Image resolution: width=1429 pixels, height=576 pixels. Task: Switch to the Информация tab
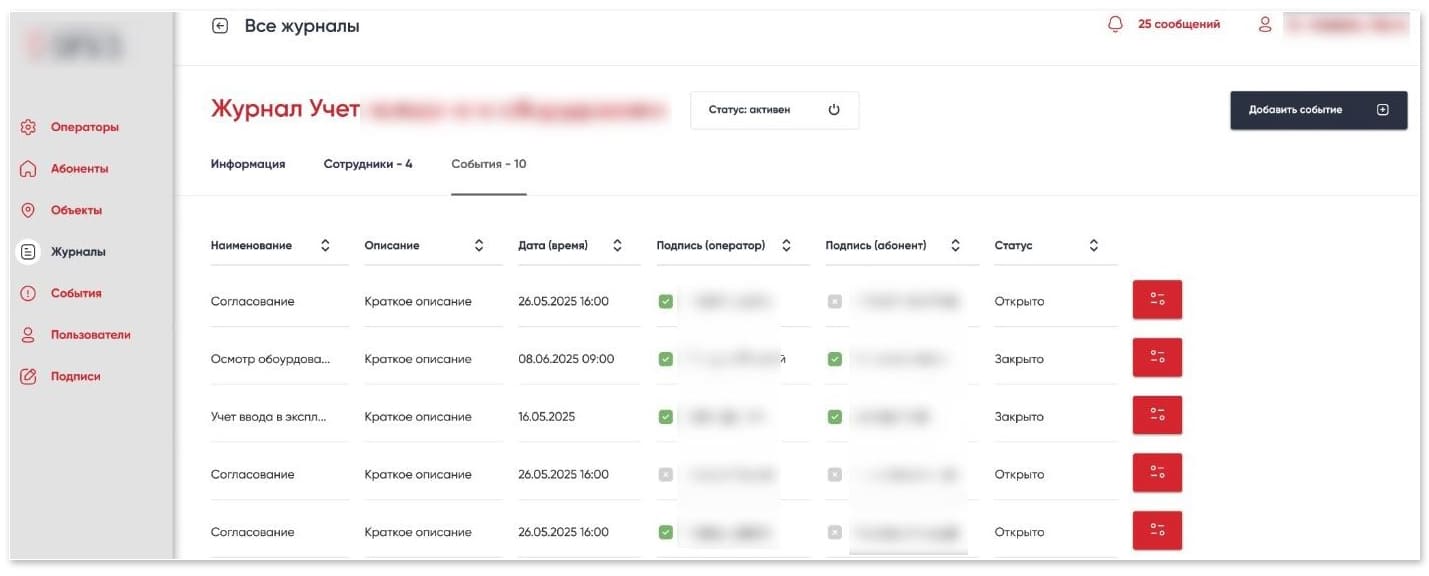(248, 164)
